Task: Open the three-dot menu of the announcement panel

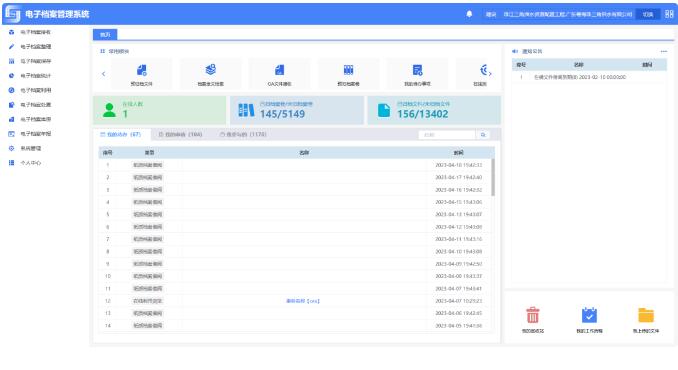Action: point(664,51)
